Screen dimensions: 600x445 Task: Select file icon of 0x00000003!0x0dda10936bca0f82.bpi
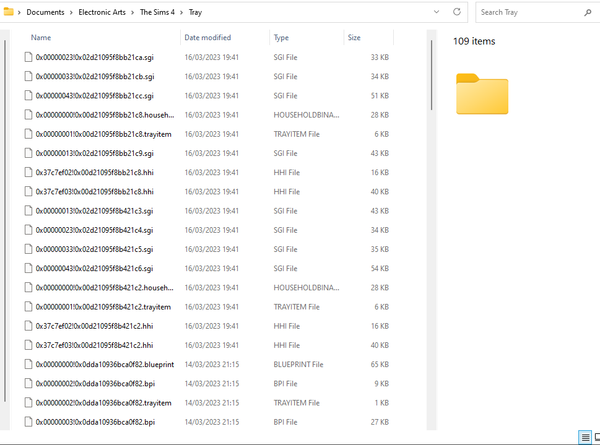point(28,422)
